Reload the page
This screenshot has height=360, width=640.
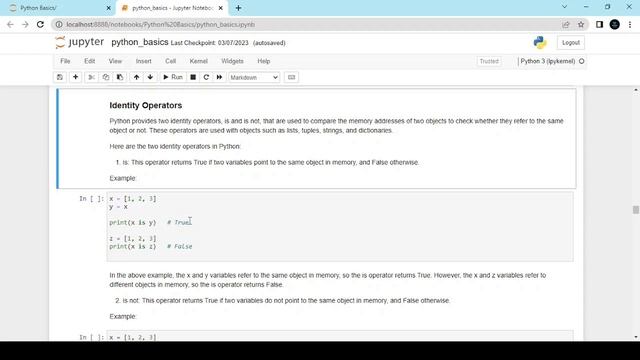pyautogui.click(x=40, y=24)
